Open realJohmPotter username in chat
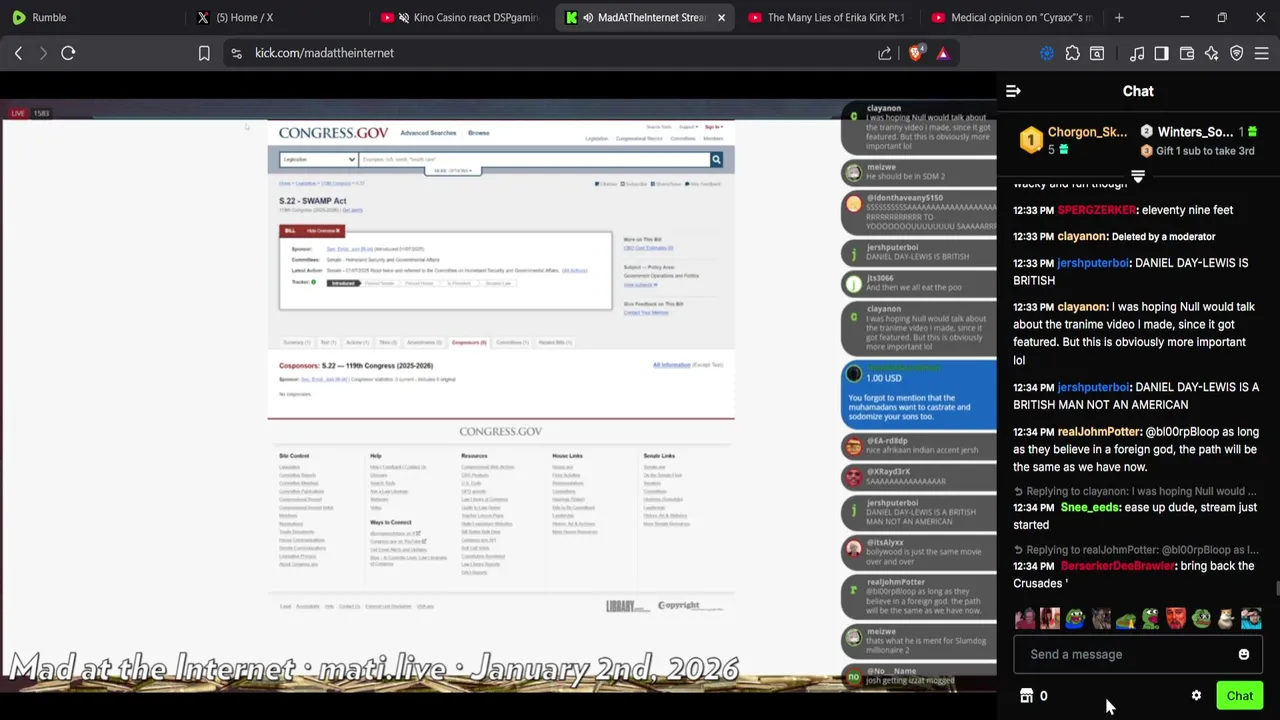The image size is (1280, 720). click(x=1099, y=432)
